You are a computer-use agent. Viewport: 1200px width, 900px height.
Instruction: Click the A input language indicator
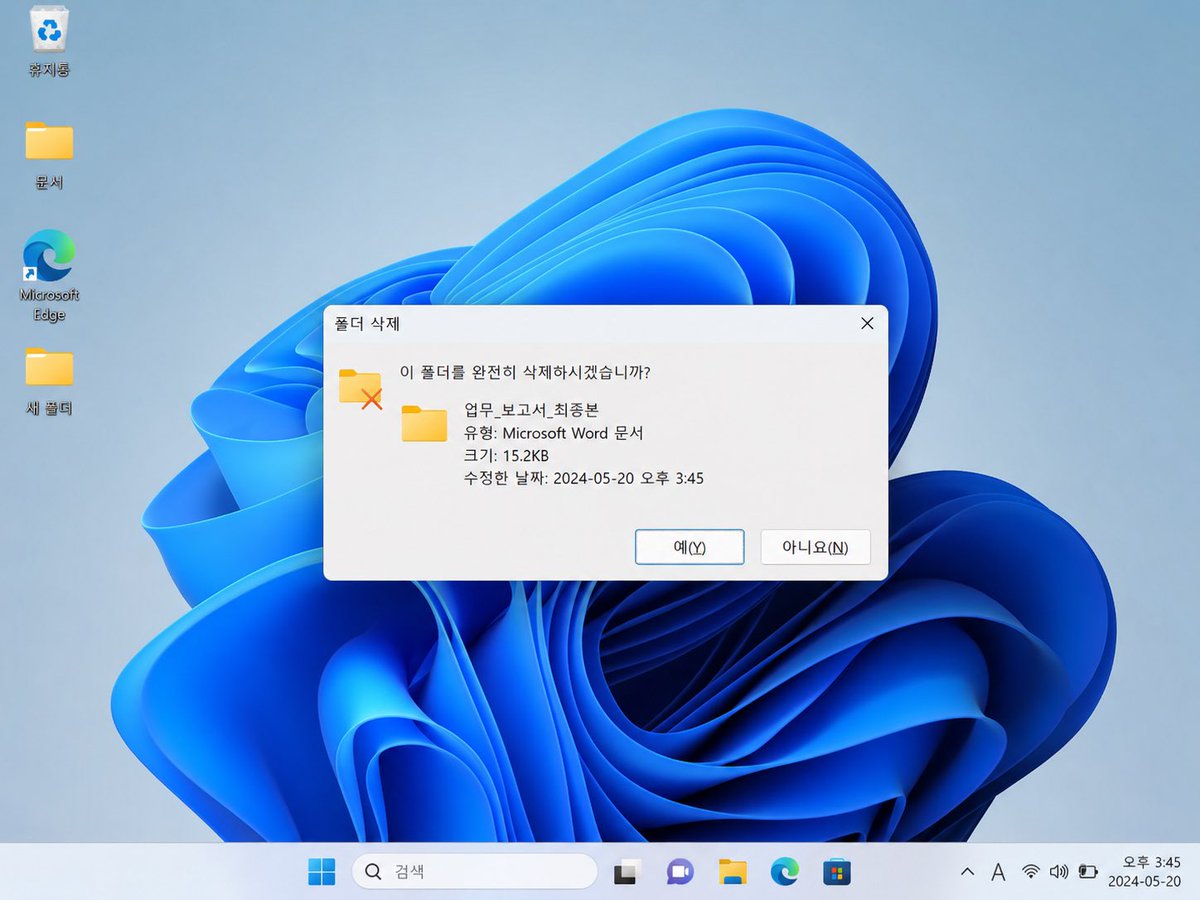tap(998, 872)
